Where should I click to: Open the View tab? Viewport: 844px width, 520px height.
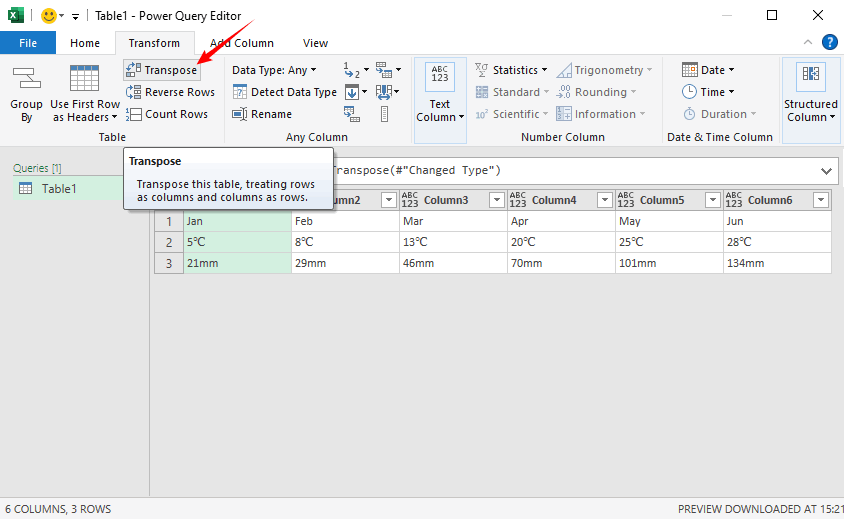tap(315, 43)
